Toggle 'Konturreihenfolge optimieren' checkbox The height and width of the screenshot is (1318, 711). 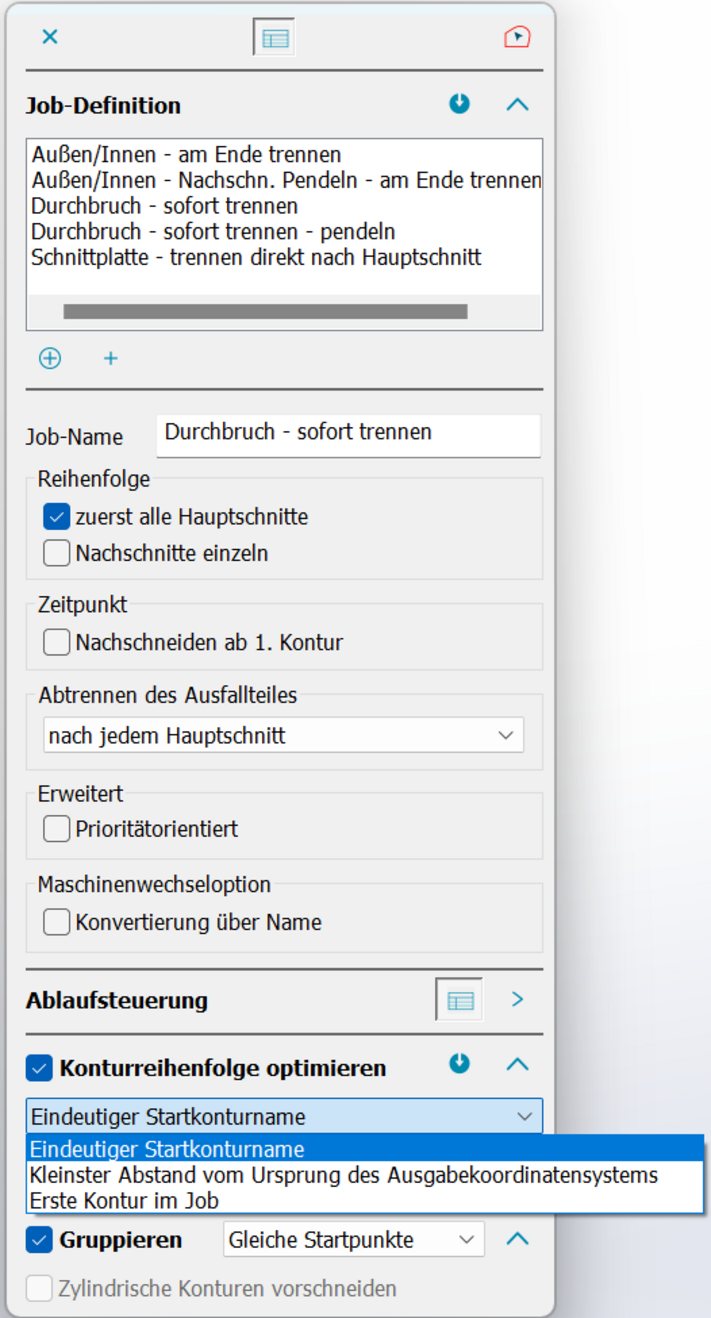39,1068
